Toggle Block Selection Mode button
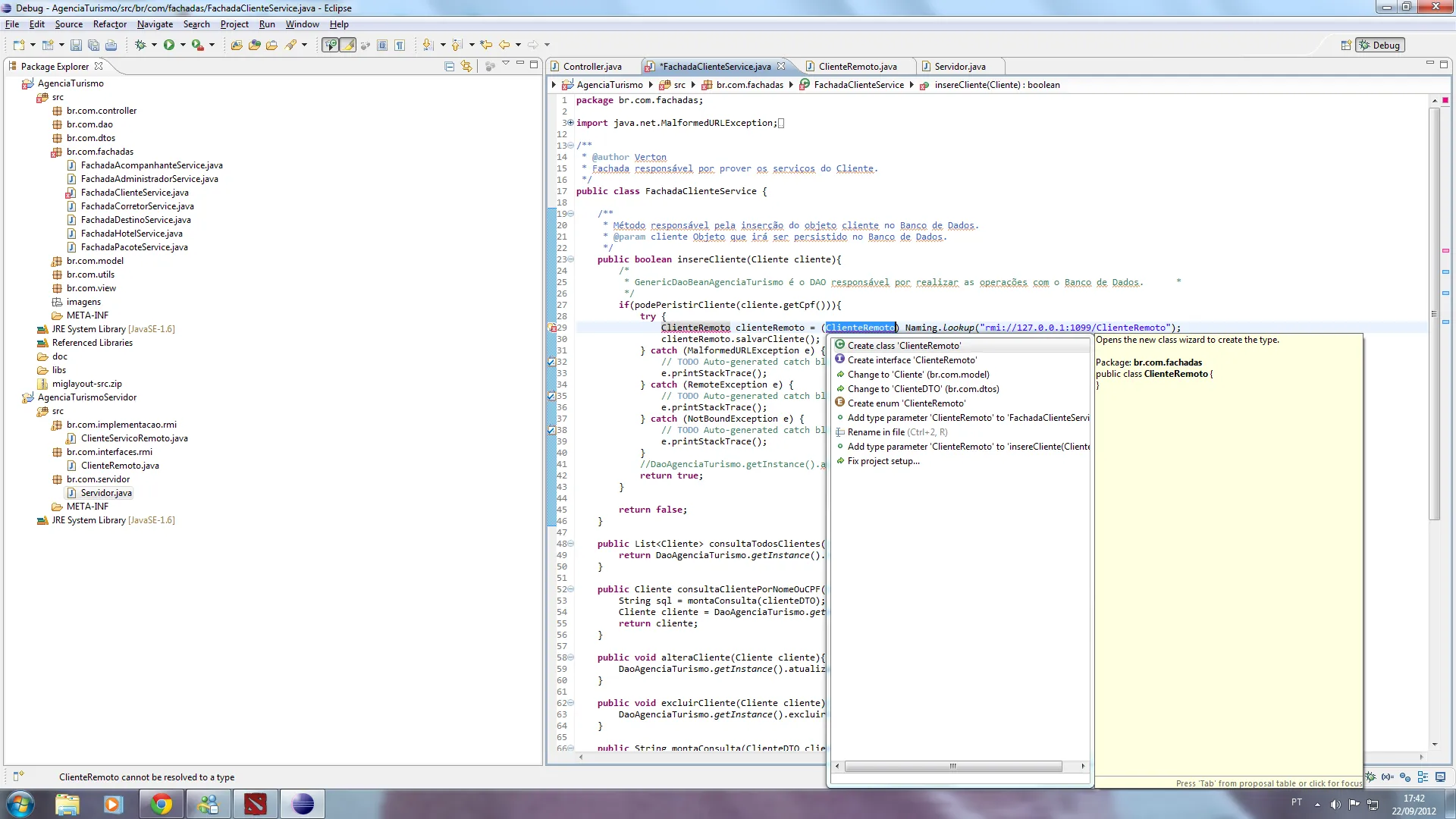The image size is (1456, 819). coord(382,45)
